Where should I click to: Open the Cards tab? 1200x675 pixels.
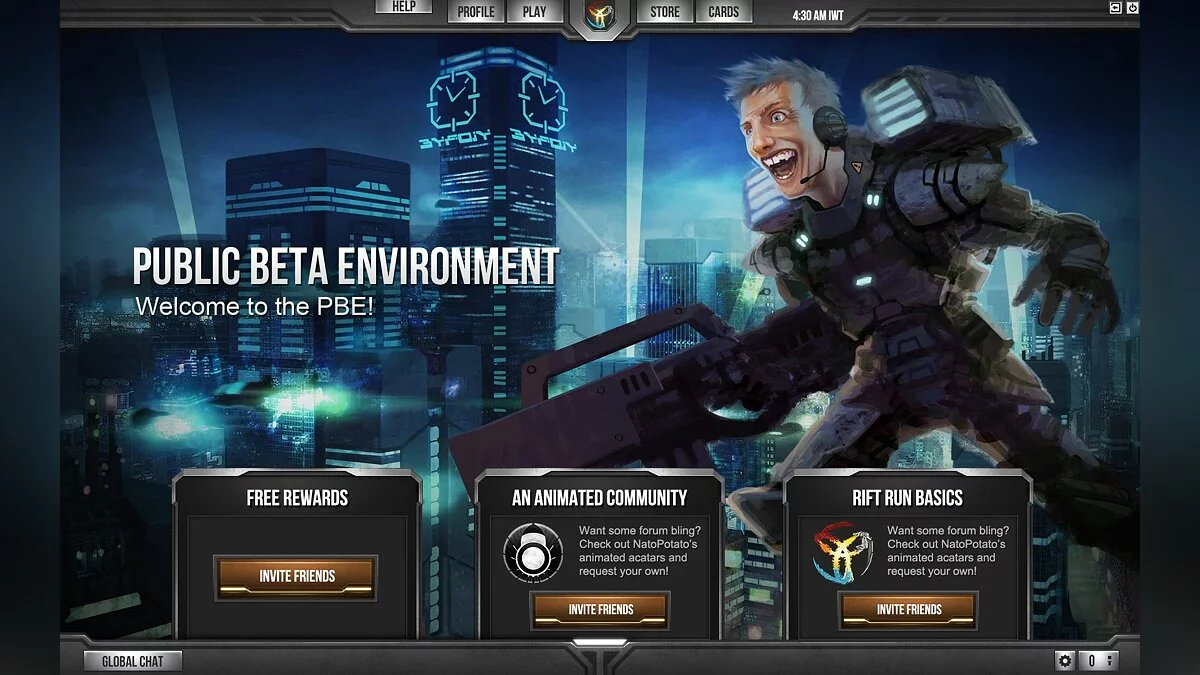pyautogui.click(x=723, y=12)
